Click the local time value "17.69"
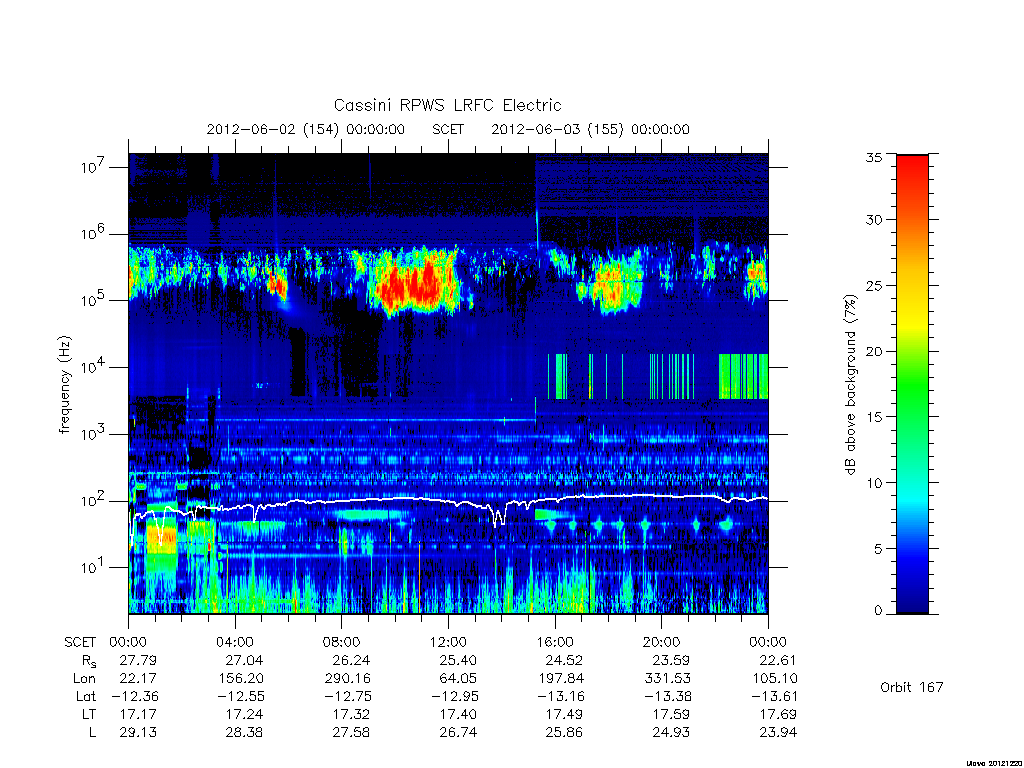The width and height of the screenshot is (1024, 768). [x=778, y=714]
